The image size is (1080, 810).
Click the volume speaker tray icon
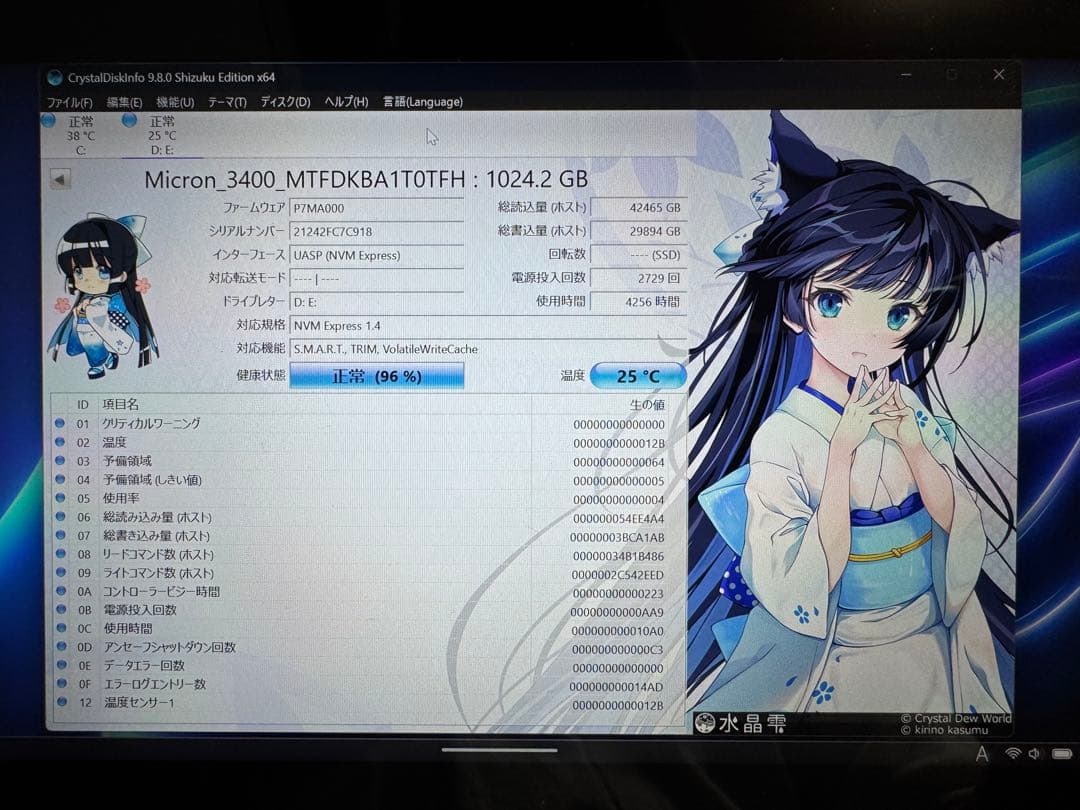pos(1035,754)
